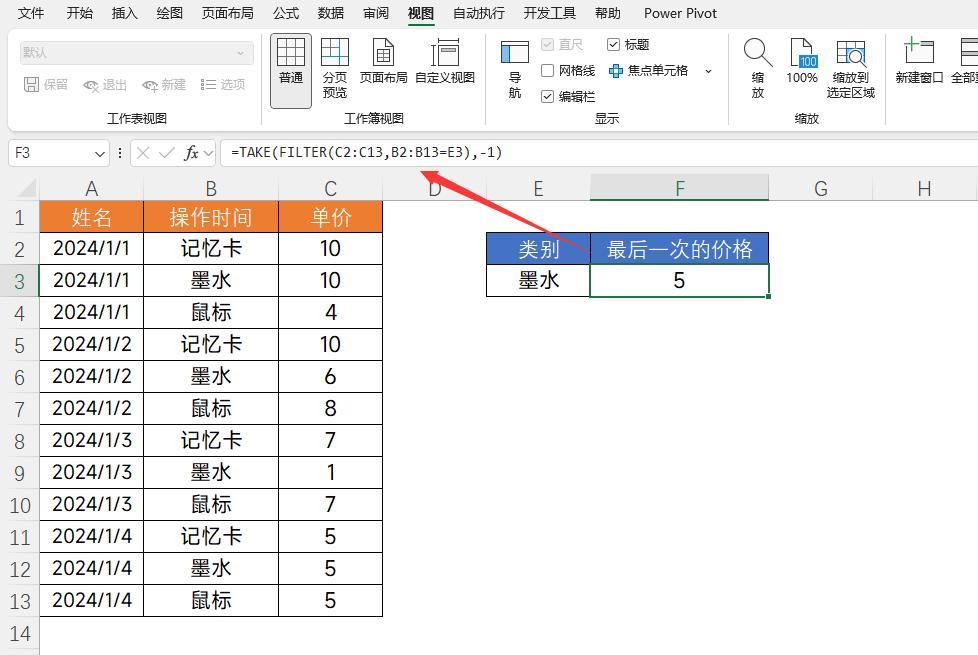The height and width of the screenshot is (655, 978).
Task: Select cell C4 with value 4
Action: point(331,312)
